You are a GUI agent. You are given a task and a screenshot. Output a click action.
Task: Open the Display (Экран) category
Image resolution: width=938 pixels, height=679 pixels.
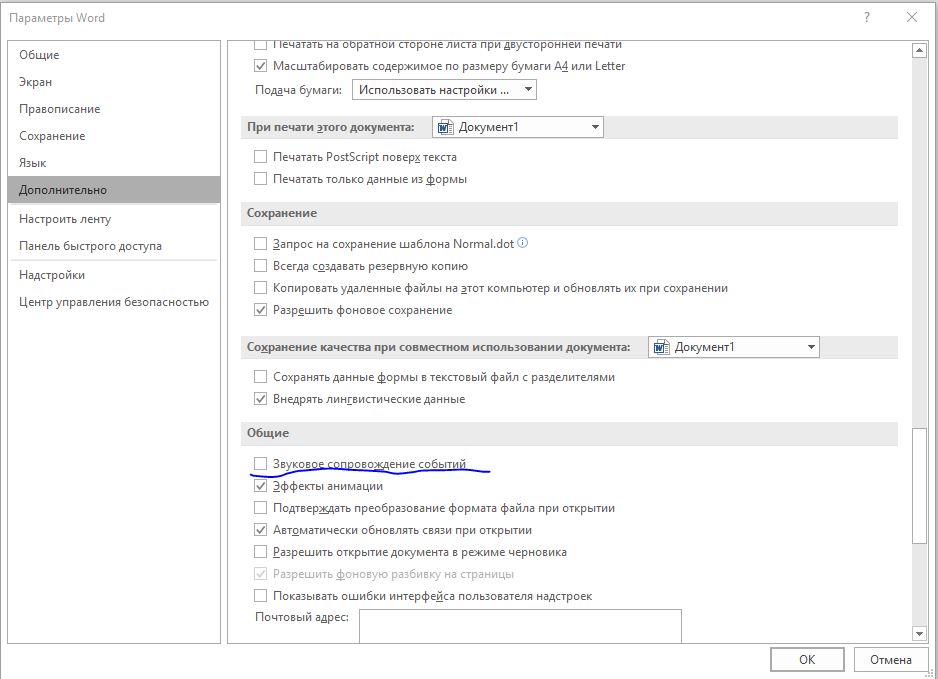[114, 81]
